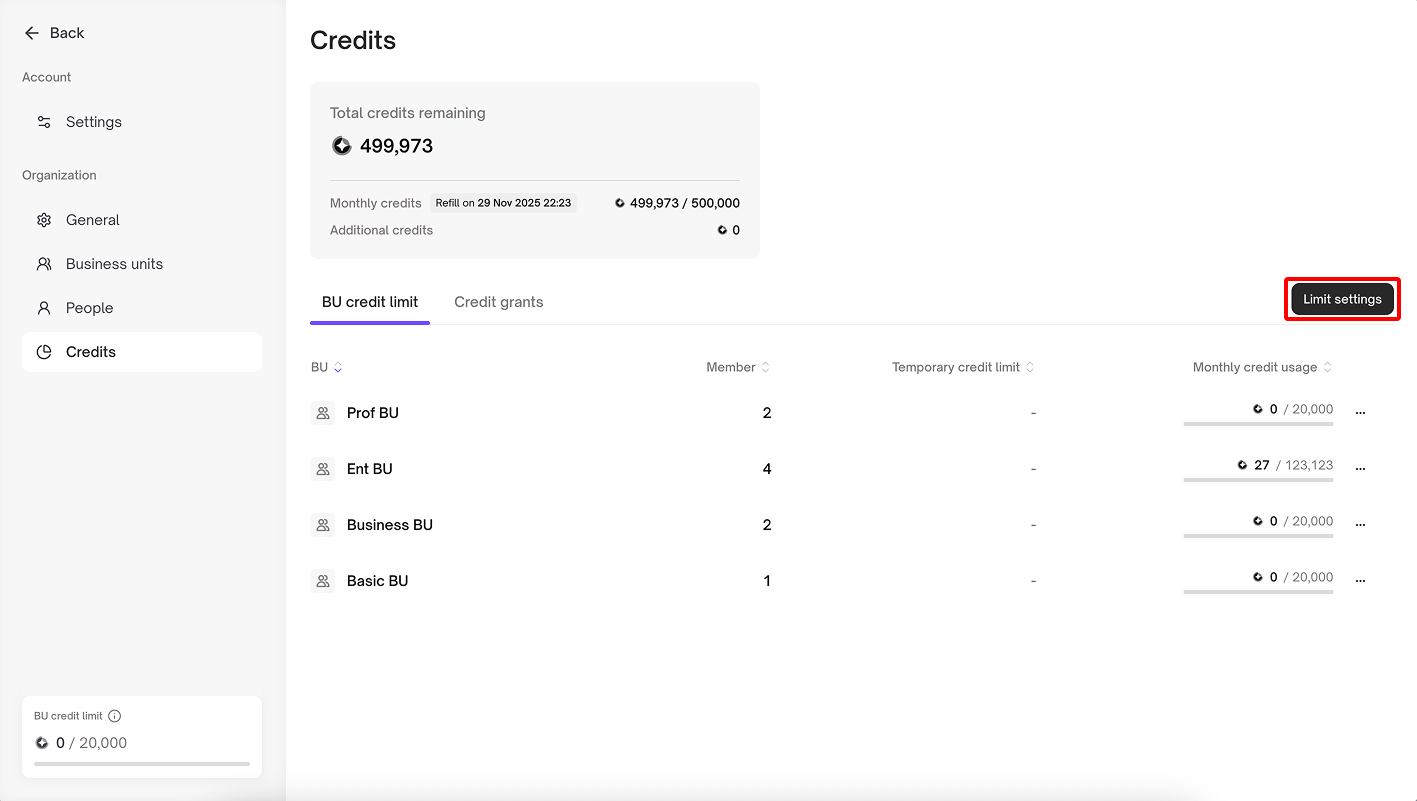The height and width of the screenshot is (801, 1417).
Task: Click the People person icon
Action: tap(44, 308)
